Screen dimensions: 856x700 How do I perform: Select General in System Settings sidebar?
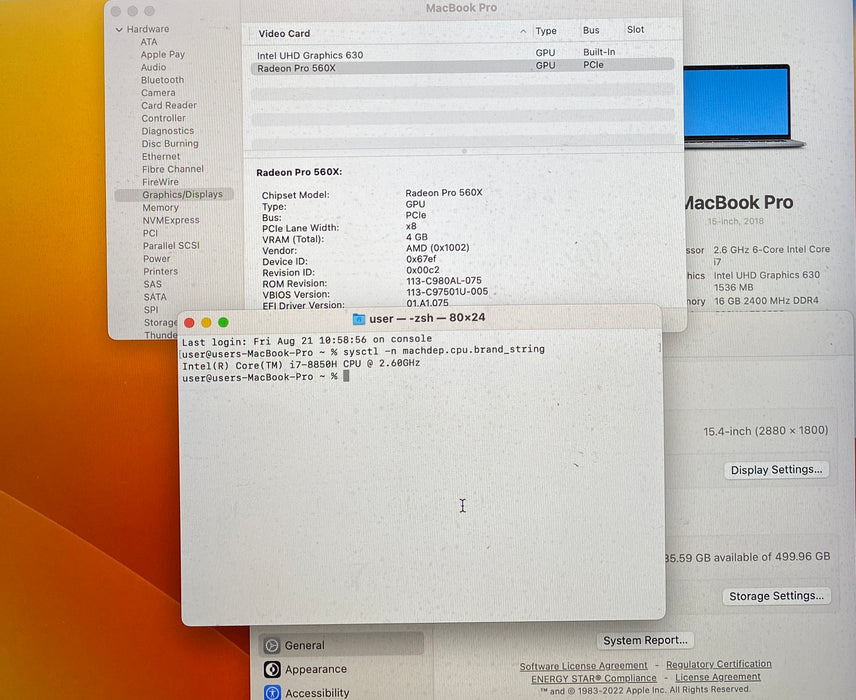pos(342,645)
